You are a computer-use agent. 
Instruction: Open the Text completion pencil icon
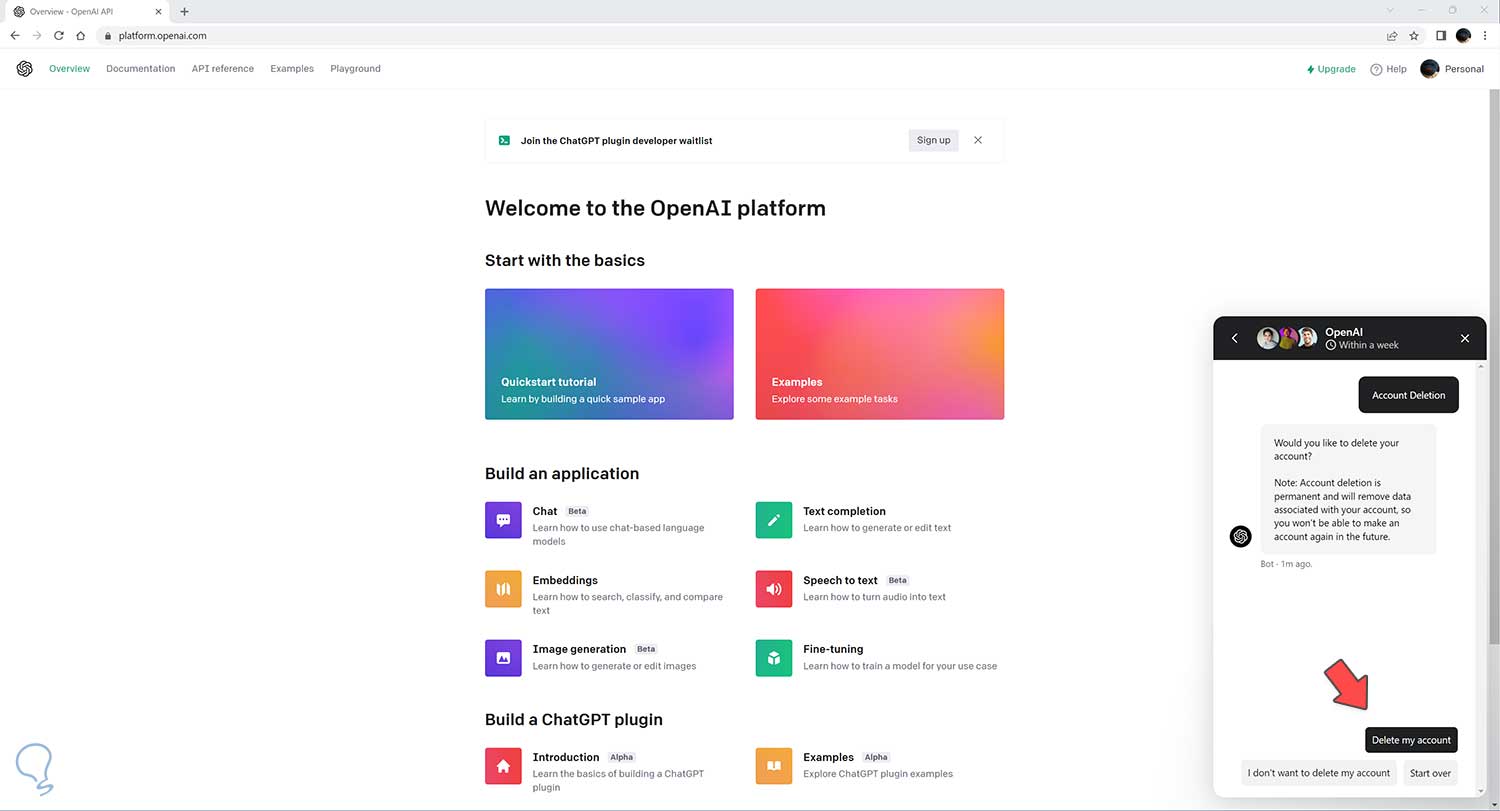tap(774, 520)
